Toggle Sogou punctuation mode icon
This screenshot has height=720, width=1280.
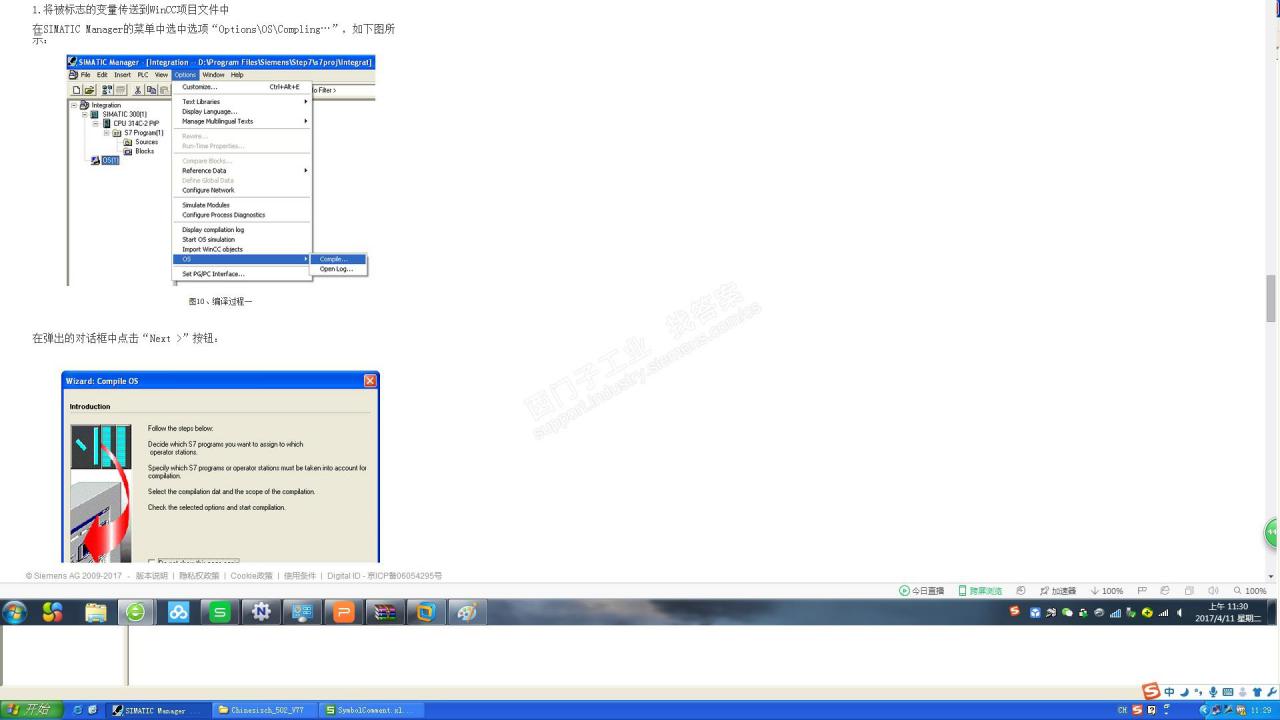tap(1199, 692)
